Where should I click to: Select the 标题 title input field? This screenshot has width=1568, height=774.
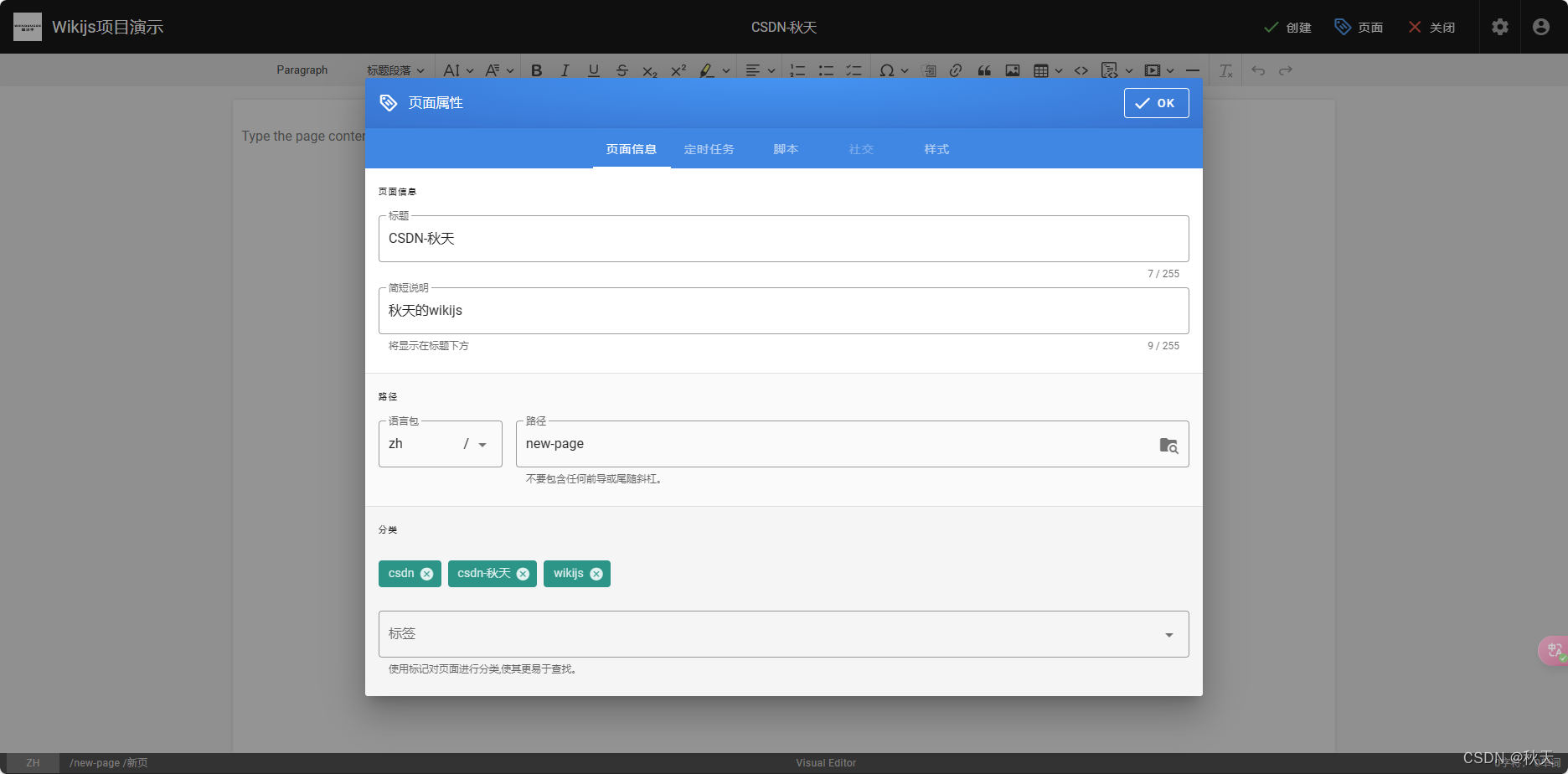[x=783, y=239]
